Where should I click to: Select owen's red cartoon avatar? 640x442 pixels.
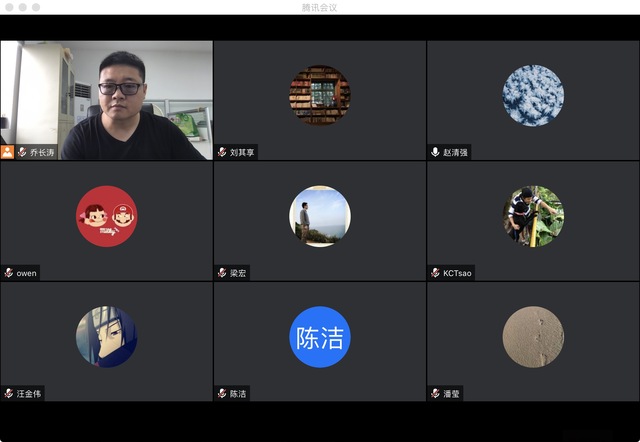tap(107, 216)
